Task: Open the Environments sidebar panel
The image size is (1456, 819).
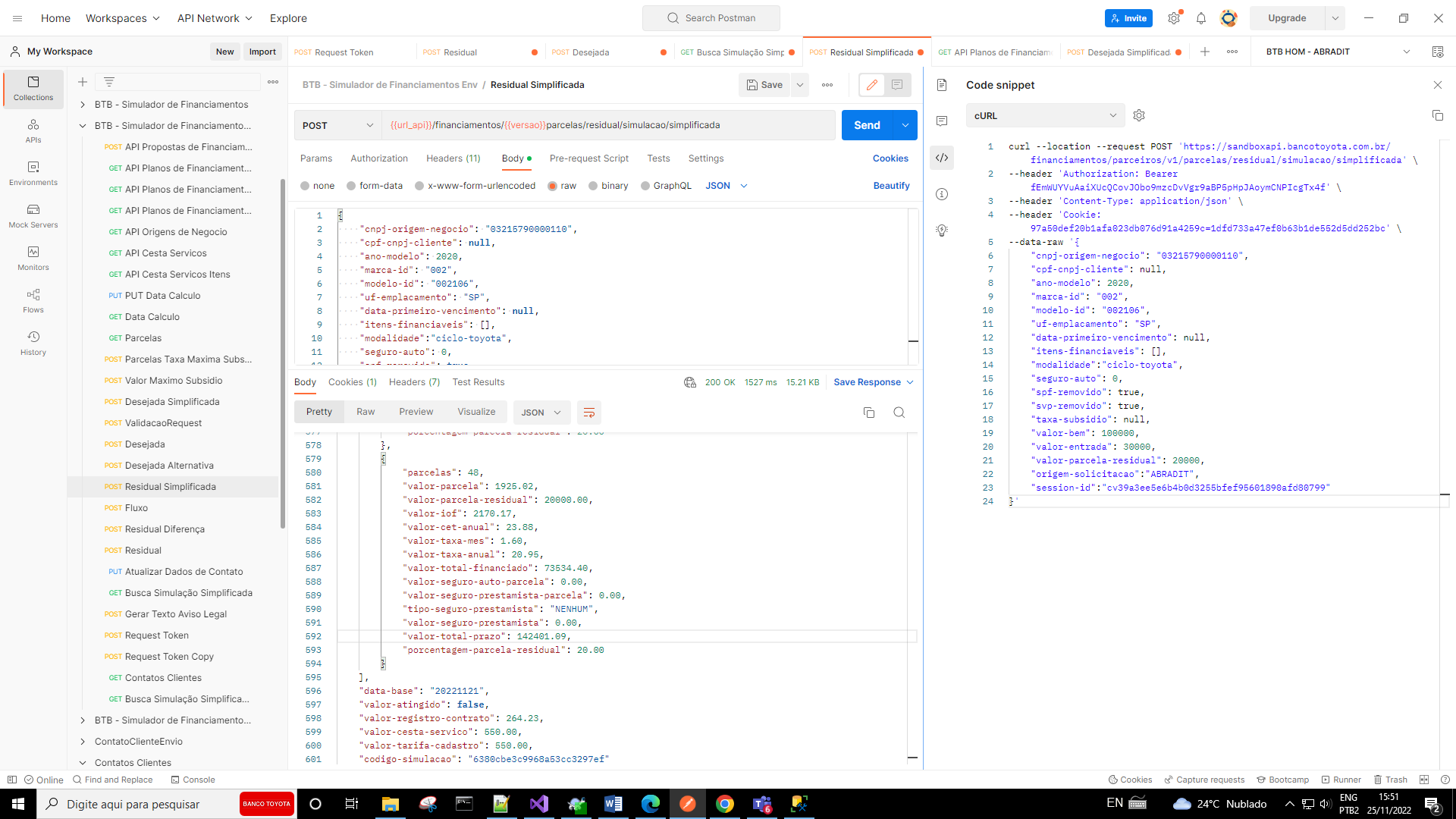Action: tap(33, 174)
